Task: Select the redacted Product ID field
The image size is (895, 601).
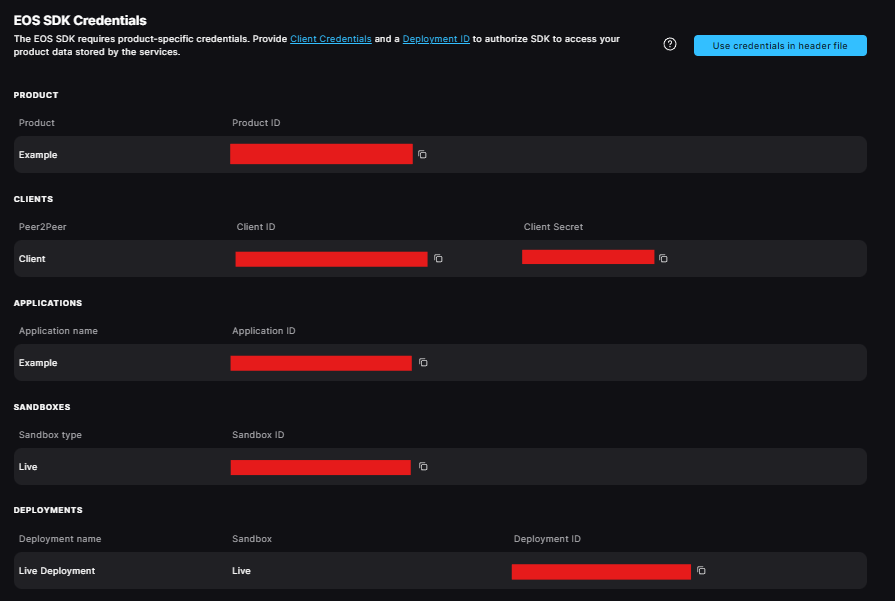Action: [x=321, y=154]
